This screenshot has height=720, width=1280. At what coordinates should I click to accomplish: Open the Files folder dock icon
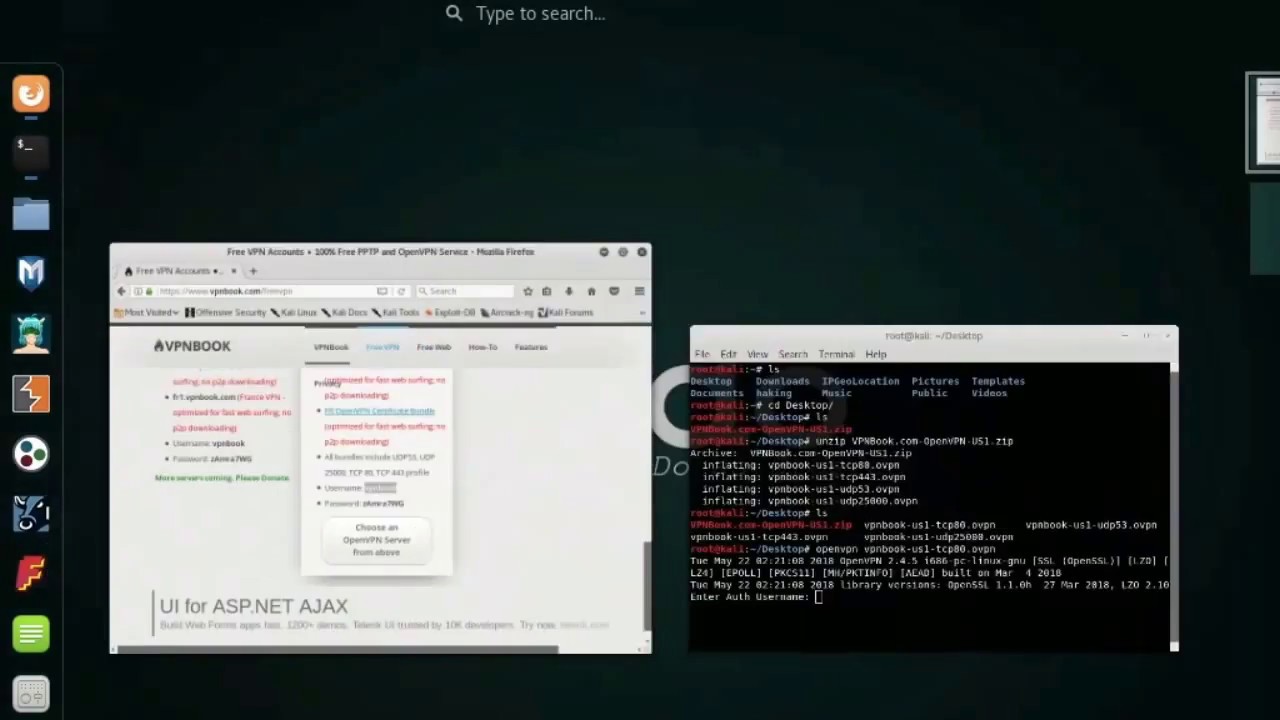31,214
